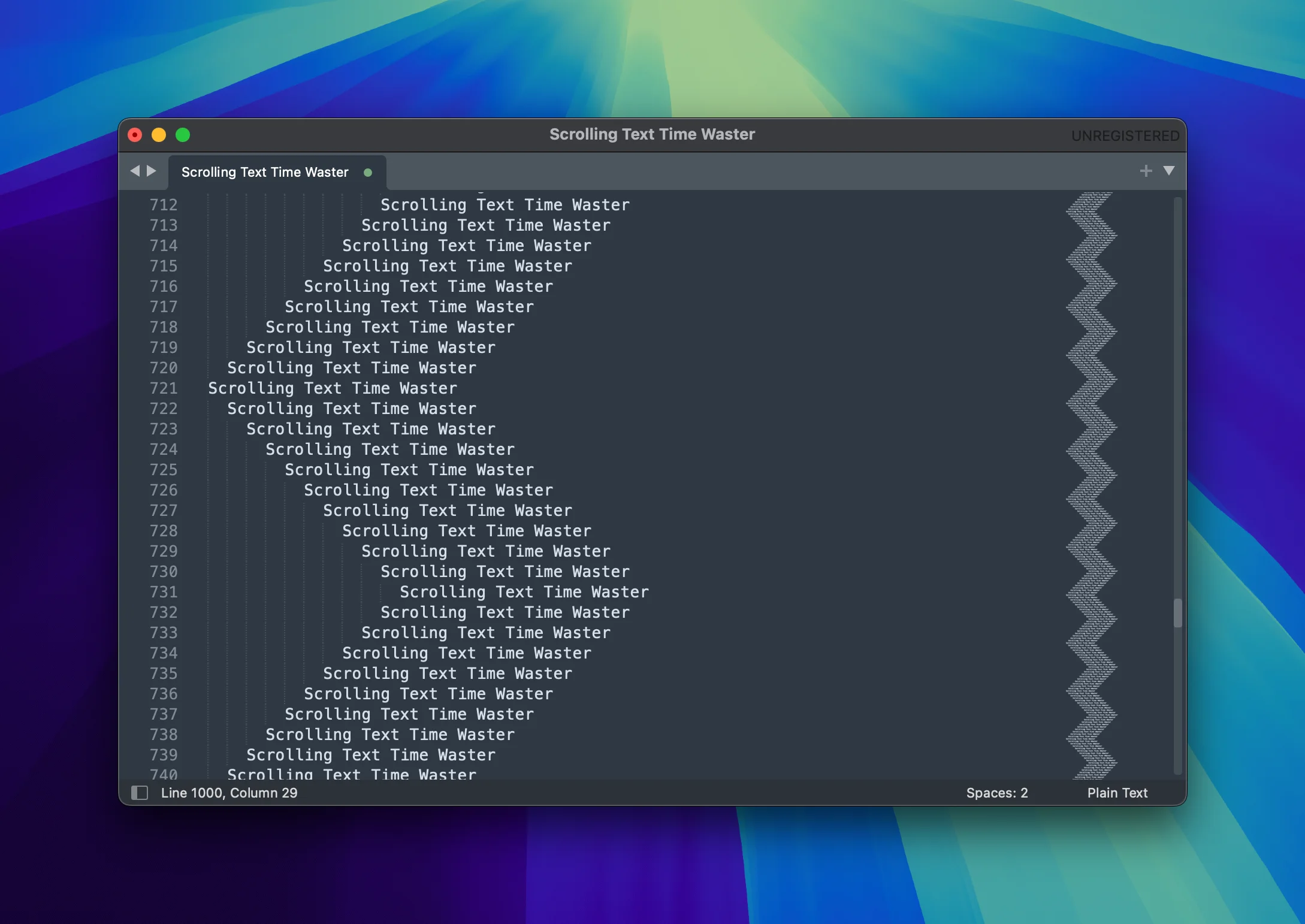Open the tab overflow dropdown arrow
The width and height of the screenshot is (1305, 924).
click(1169, 171)
